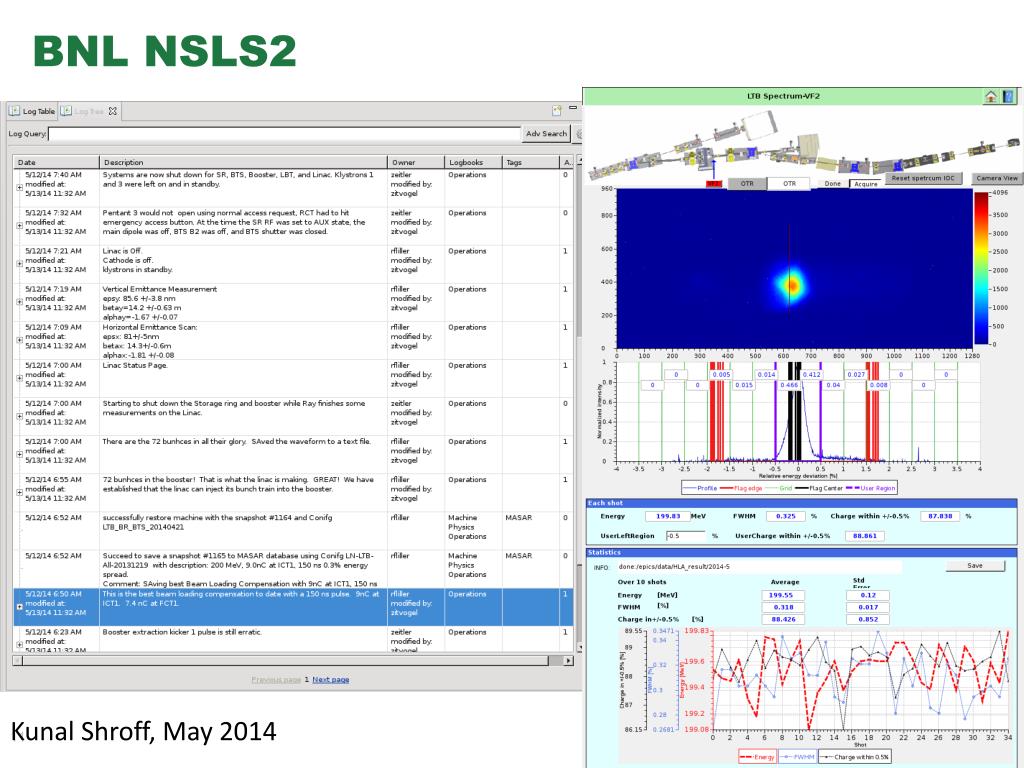The width and height of the screenshot is (1024, 768).
Task: Switch acquisition state to Done
Action: pos(832,184)
